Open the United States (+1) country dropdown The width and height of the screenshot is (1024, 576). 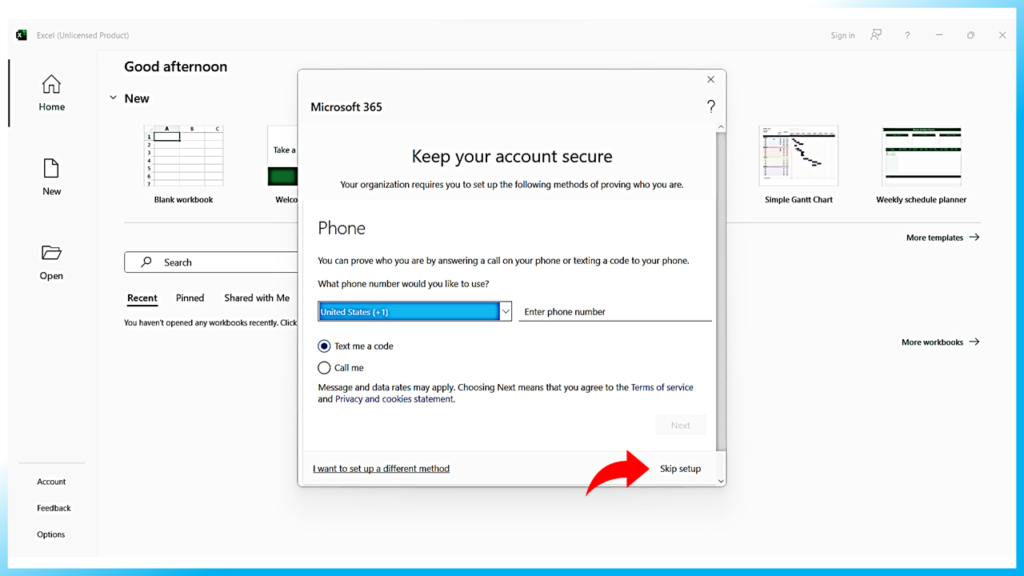[x=415, y=312]
